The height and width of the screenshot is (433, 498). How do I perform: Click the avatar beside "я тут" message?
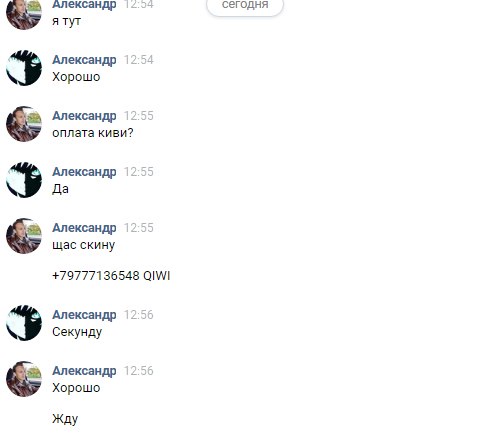pos(24,15)
